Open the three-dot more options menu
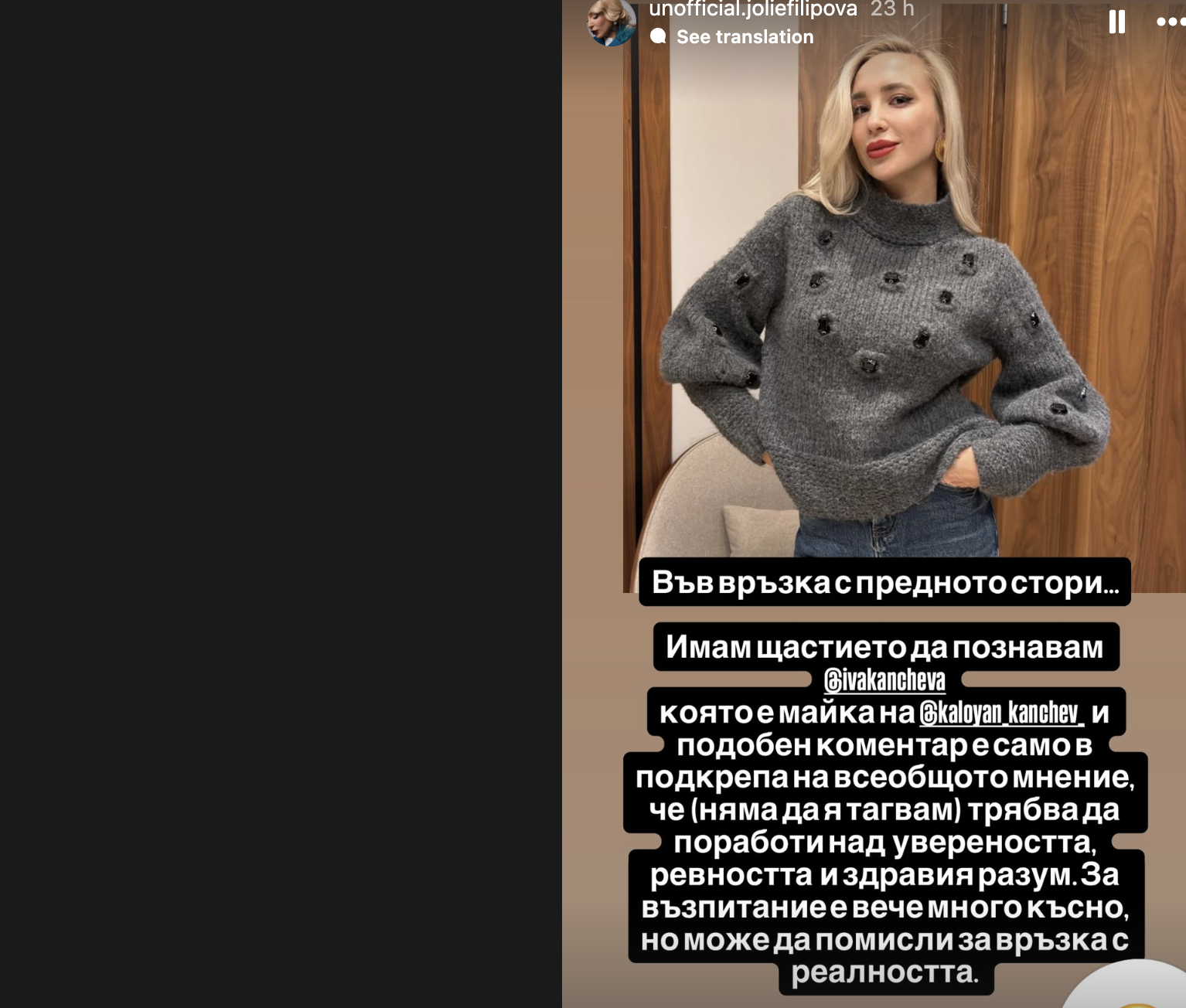The height and width of the screenshot is (1008, 1186). pyautogui.click(x=1171, y=22)
